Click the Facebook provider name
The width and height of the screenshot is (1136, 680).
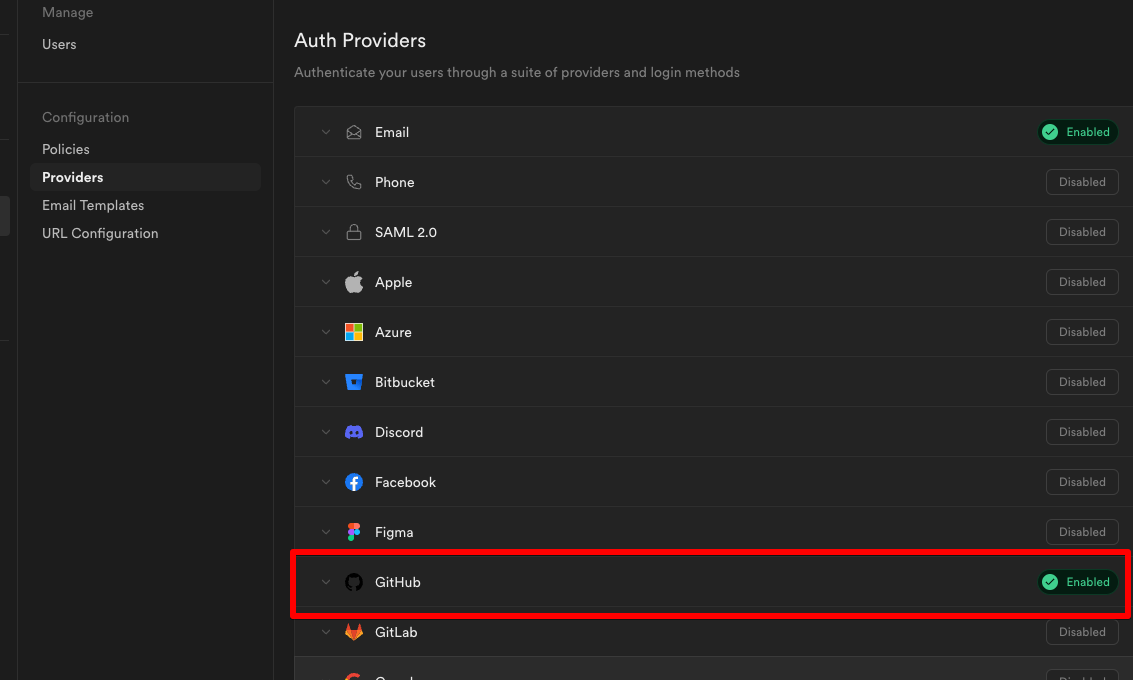click(406, 482)
